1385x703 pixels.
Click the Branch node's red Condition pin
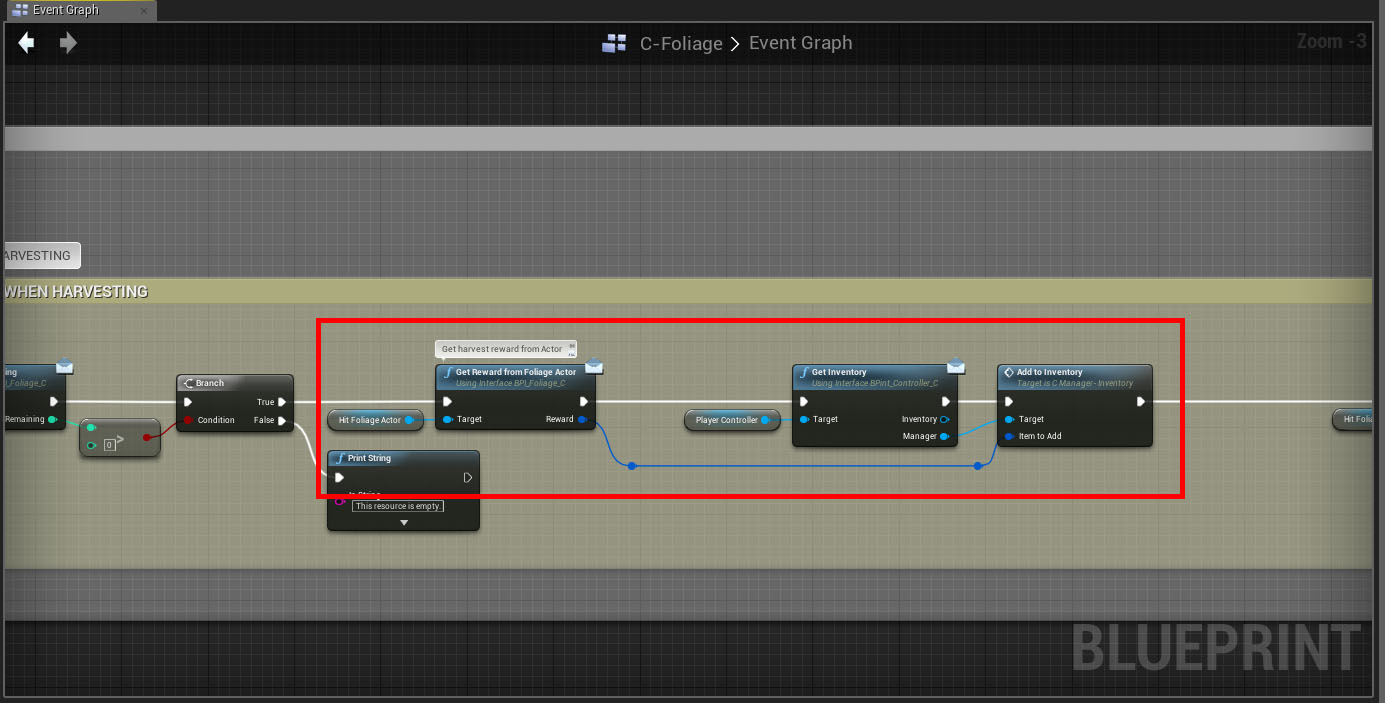[x=188, y=420]
